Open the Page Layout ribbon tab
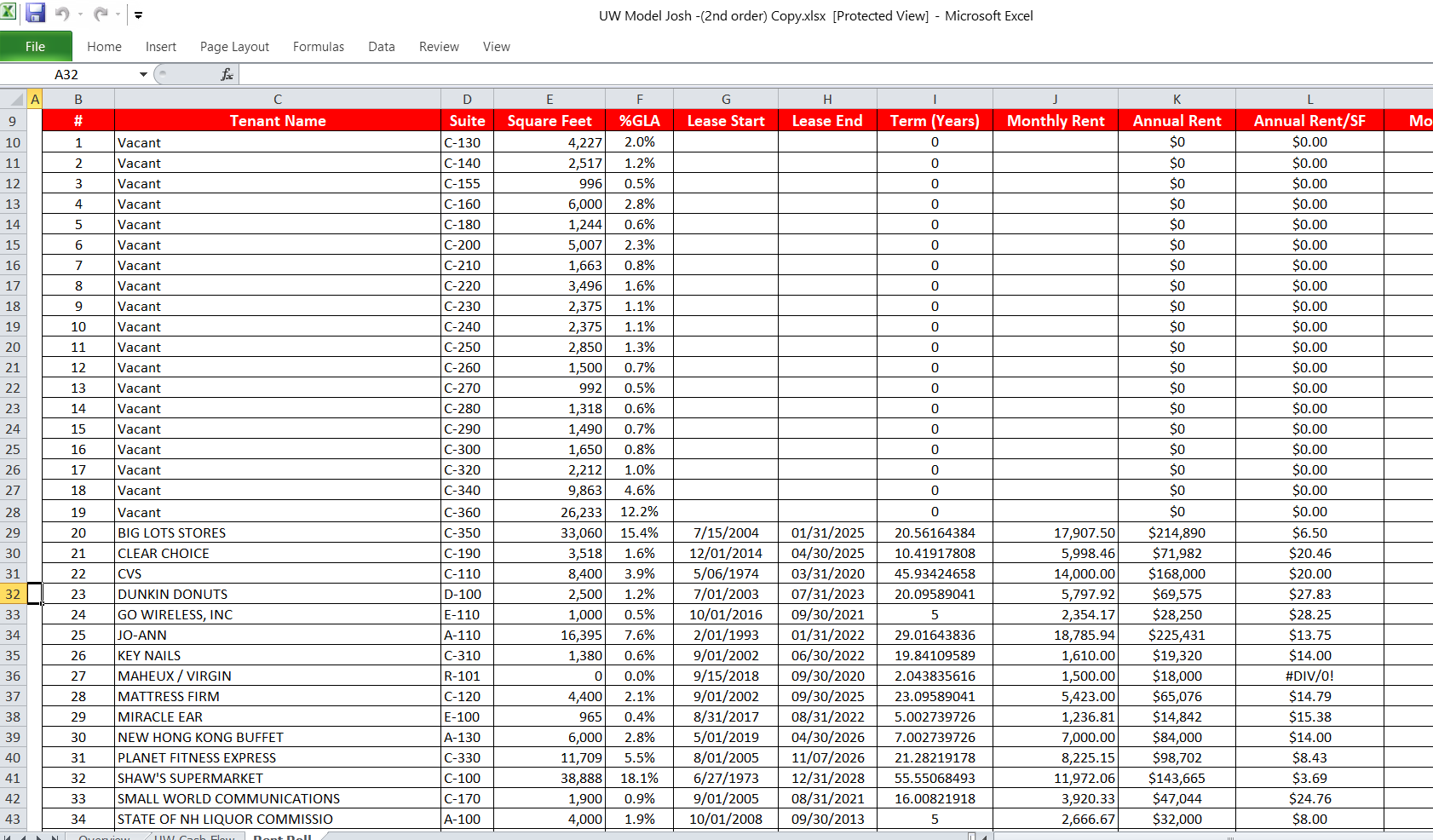1433x840 pixels. (234, 47)
